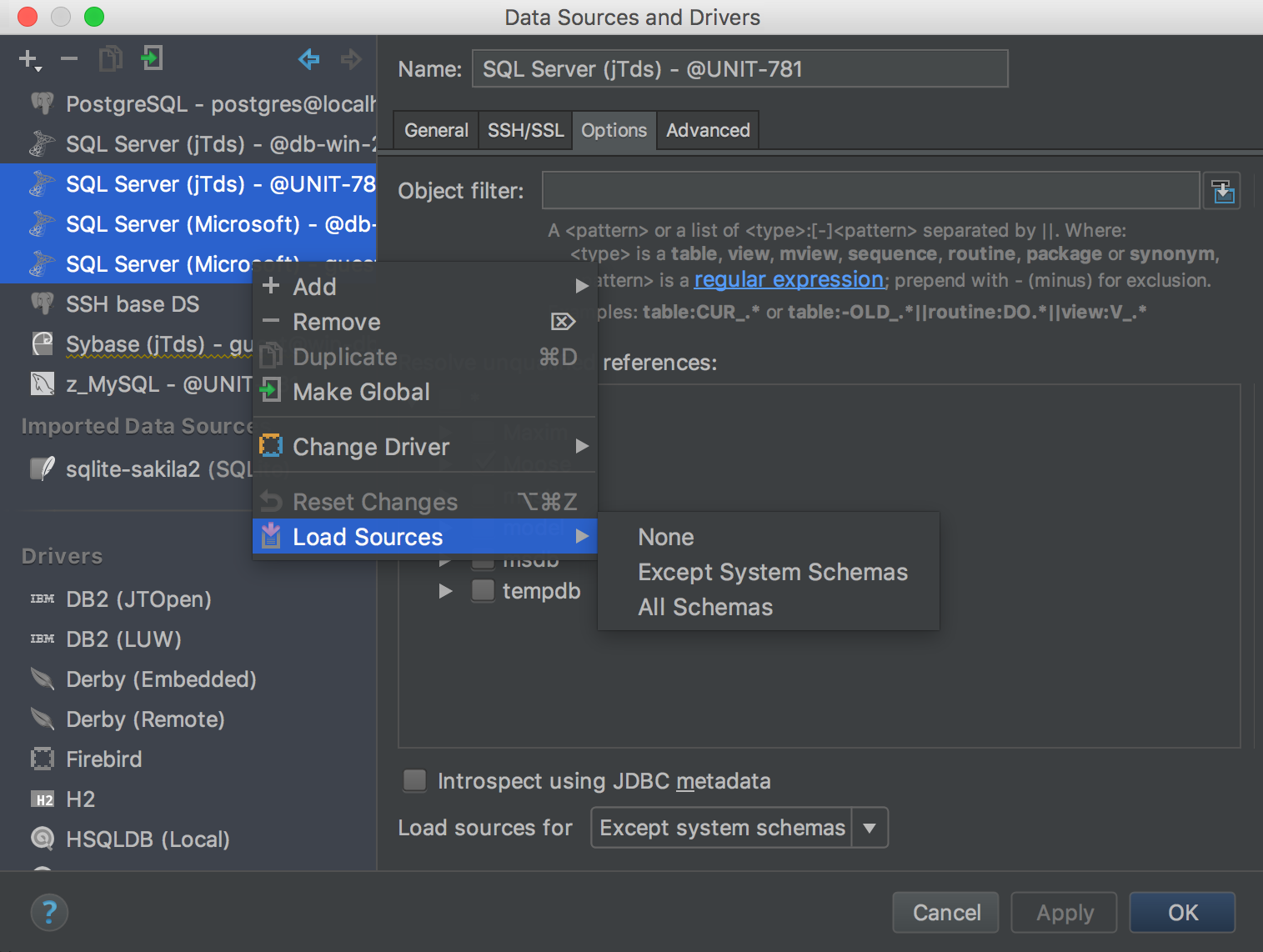Expand the Load Sources submenu arrow
The height and width of the screenshot is (952, 1263).
(x=582, y=536)
